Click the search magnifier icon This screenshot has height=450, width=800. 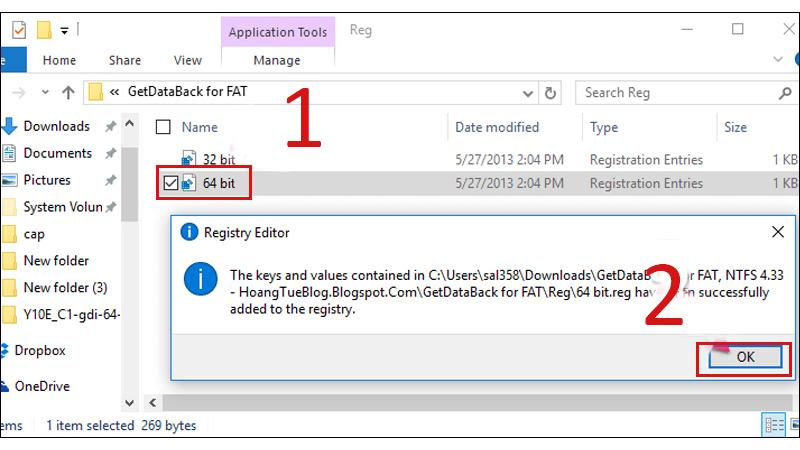(785, 93)
